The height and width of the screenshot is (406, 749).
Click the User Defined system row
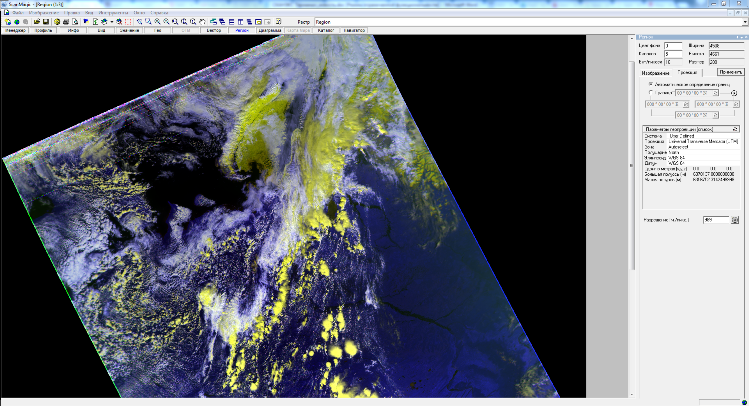[691, 136]
